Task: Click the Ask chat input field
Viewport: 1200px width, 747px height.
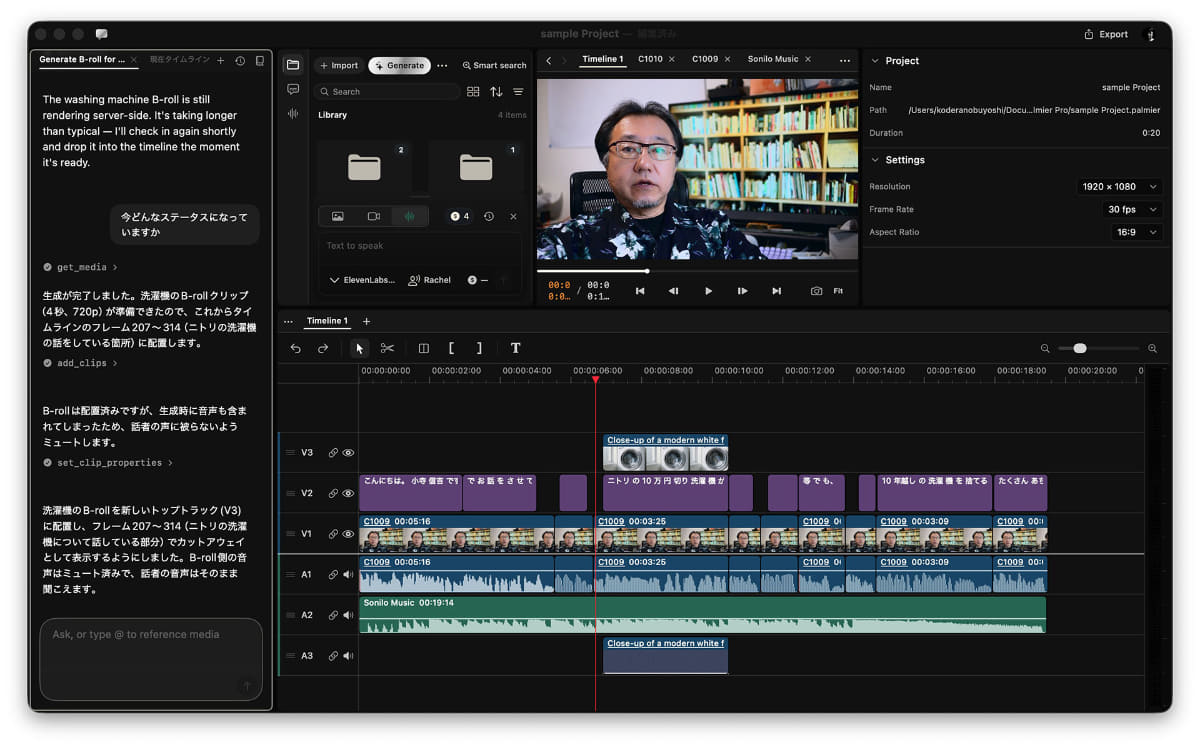Action: [151, 658]
